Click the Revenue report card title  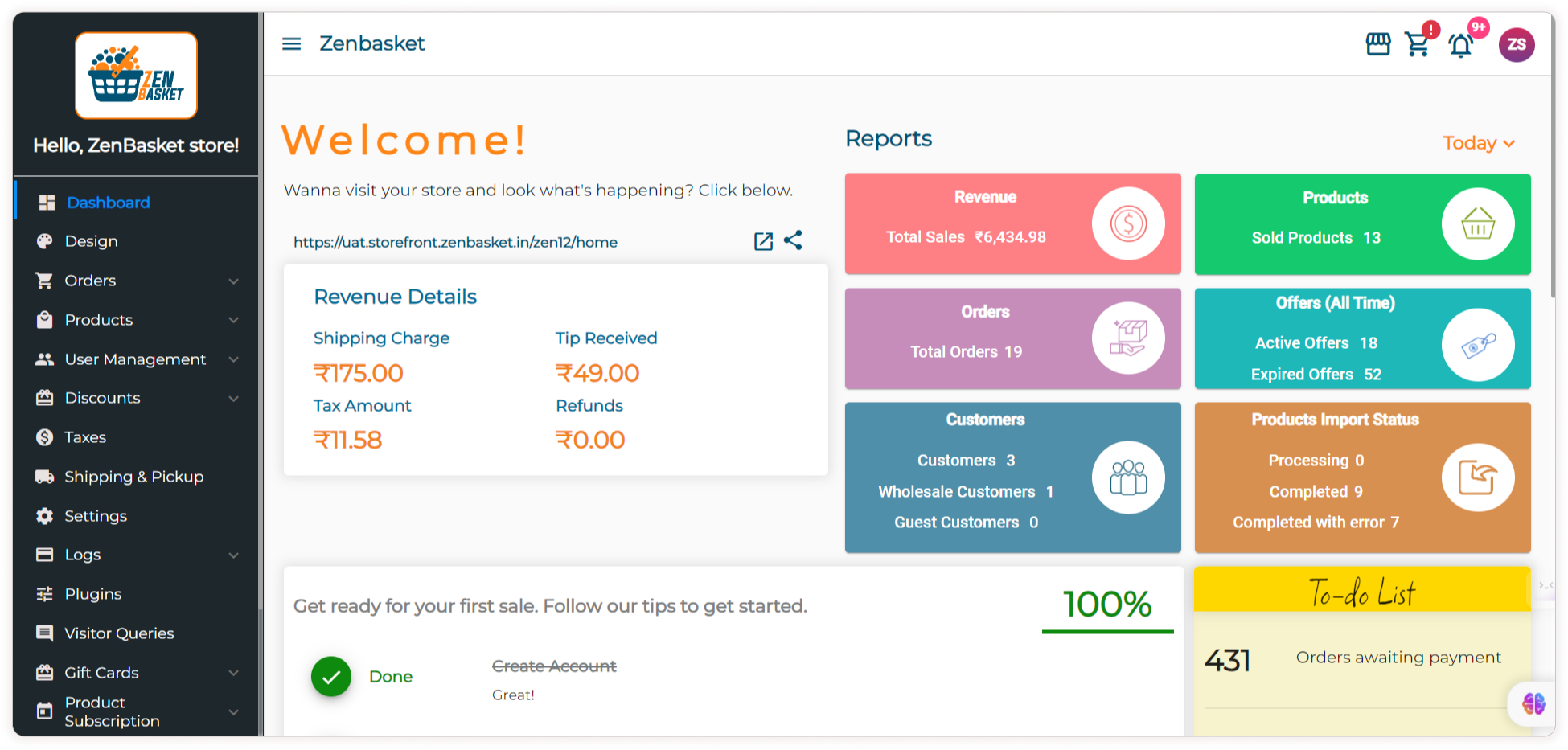click(985, 197)
